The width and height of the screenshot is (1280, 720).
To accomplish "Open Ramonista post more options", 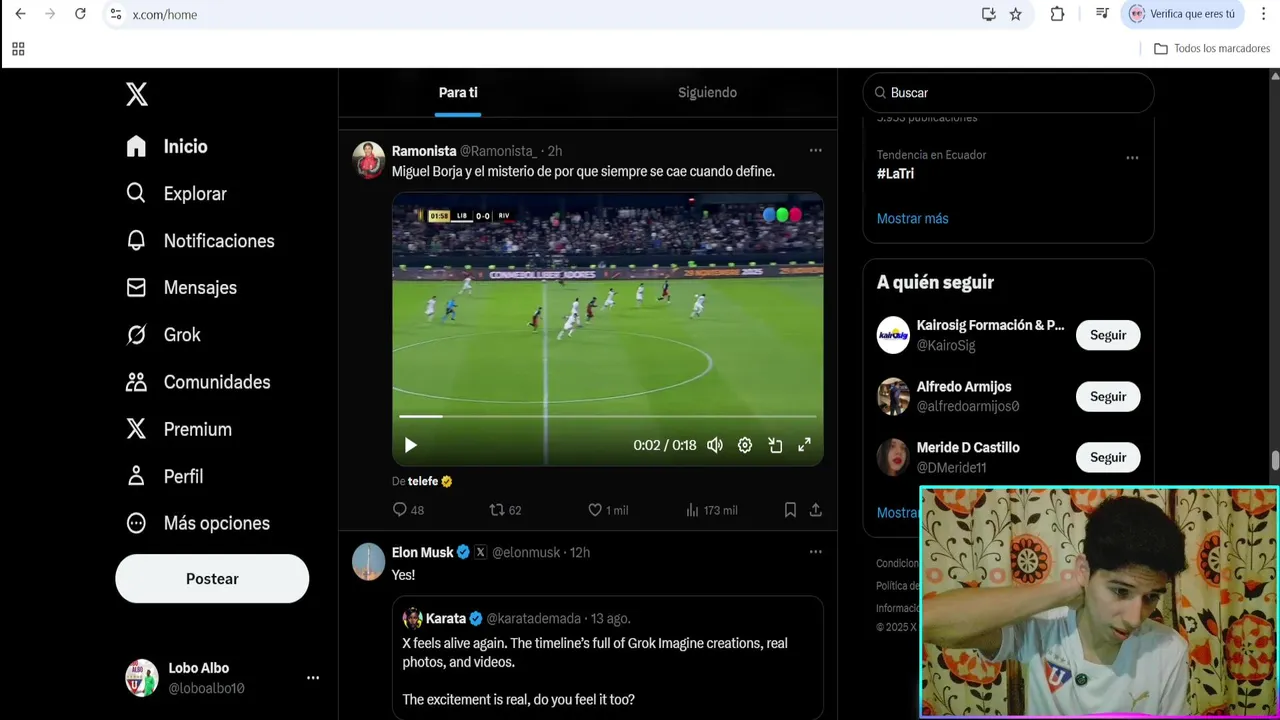I will pyautogui.click(x=815, y=151).
